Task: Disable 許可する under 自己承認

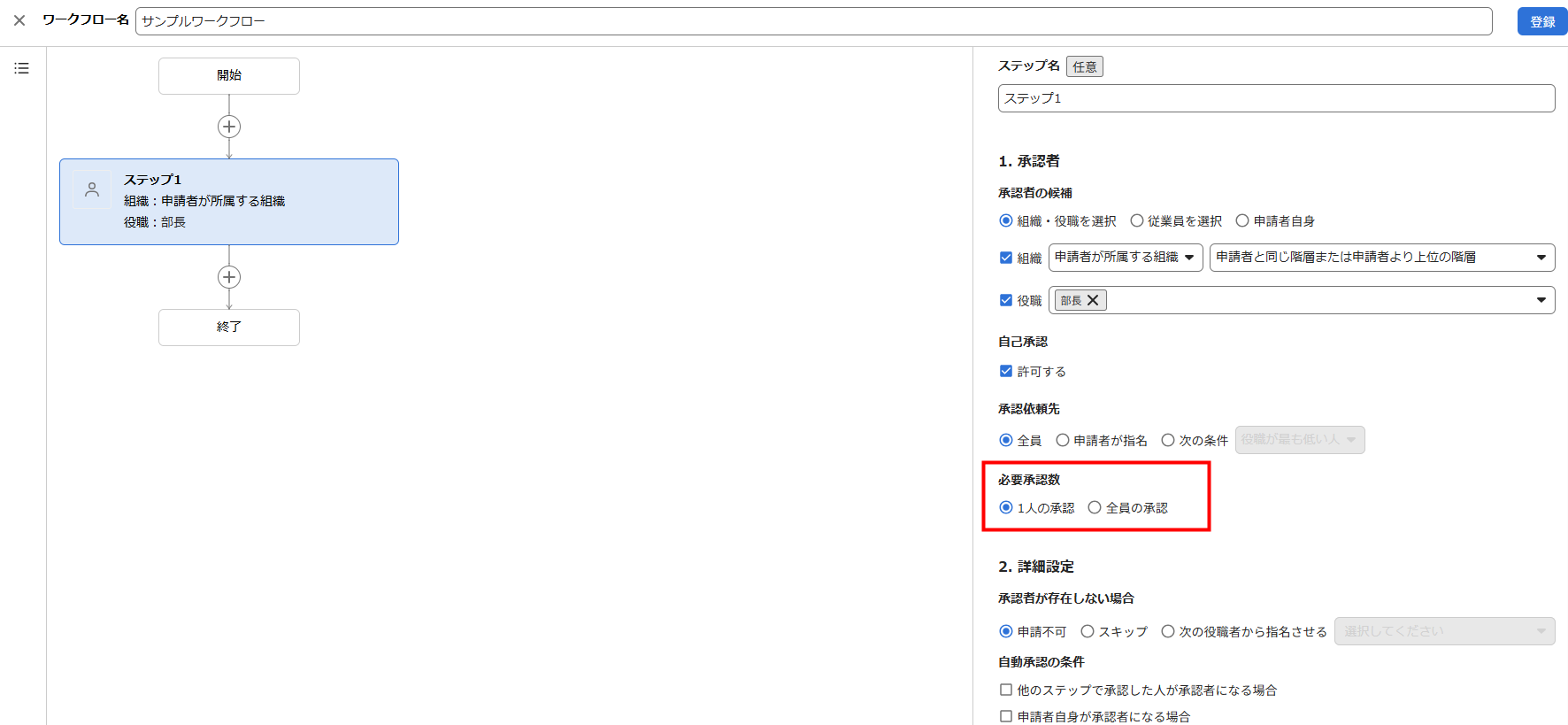Action: pos(1006,371)
